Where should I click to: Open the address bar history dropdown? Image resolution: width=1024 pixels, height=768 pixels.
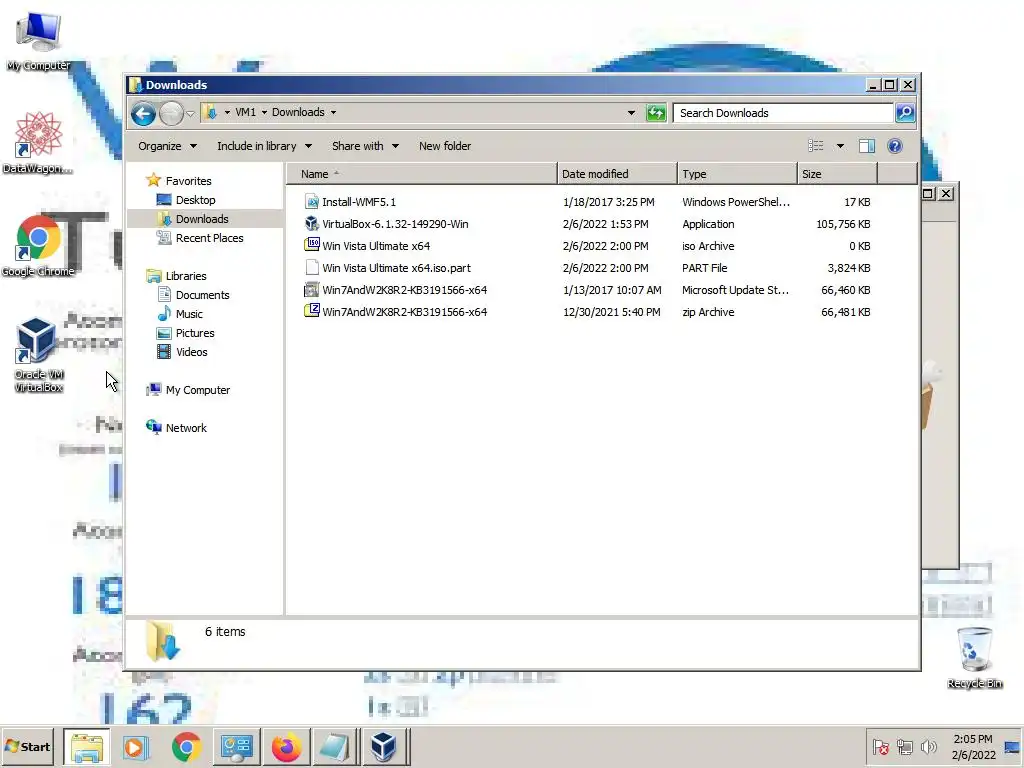tap(631, 113)
